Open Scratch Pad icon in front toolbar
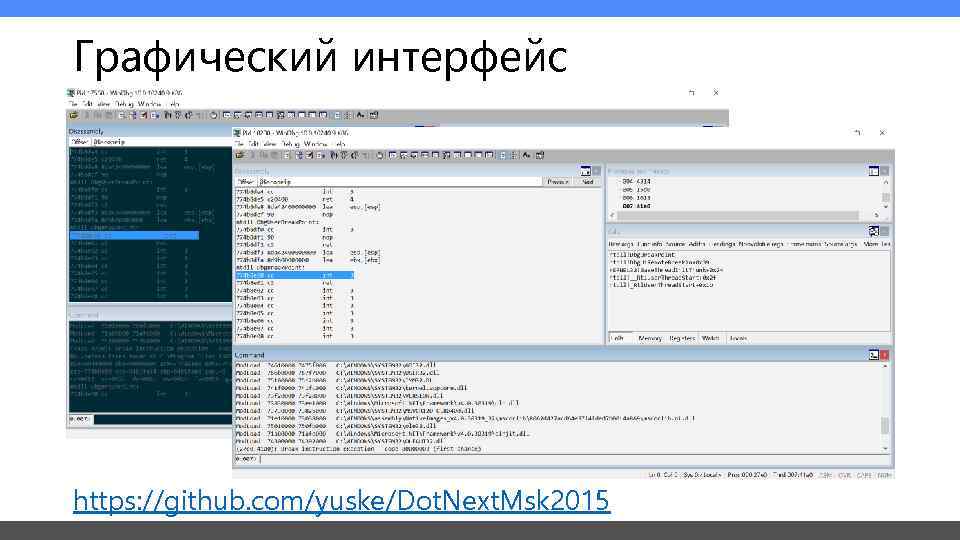The image size is (960, 540). [x=467, y=156]
